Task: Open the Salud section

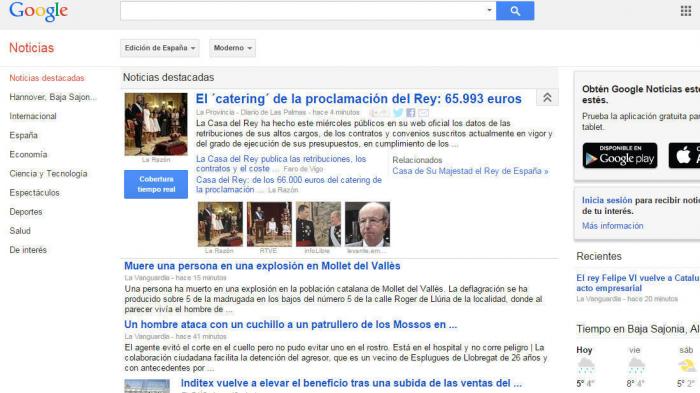Action: click(20, 231)
